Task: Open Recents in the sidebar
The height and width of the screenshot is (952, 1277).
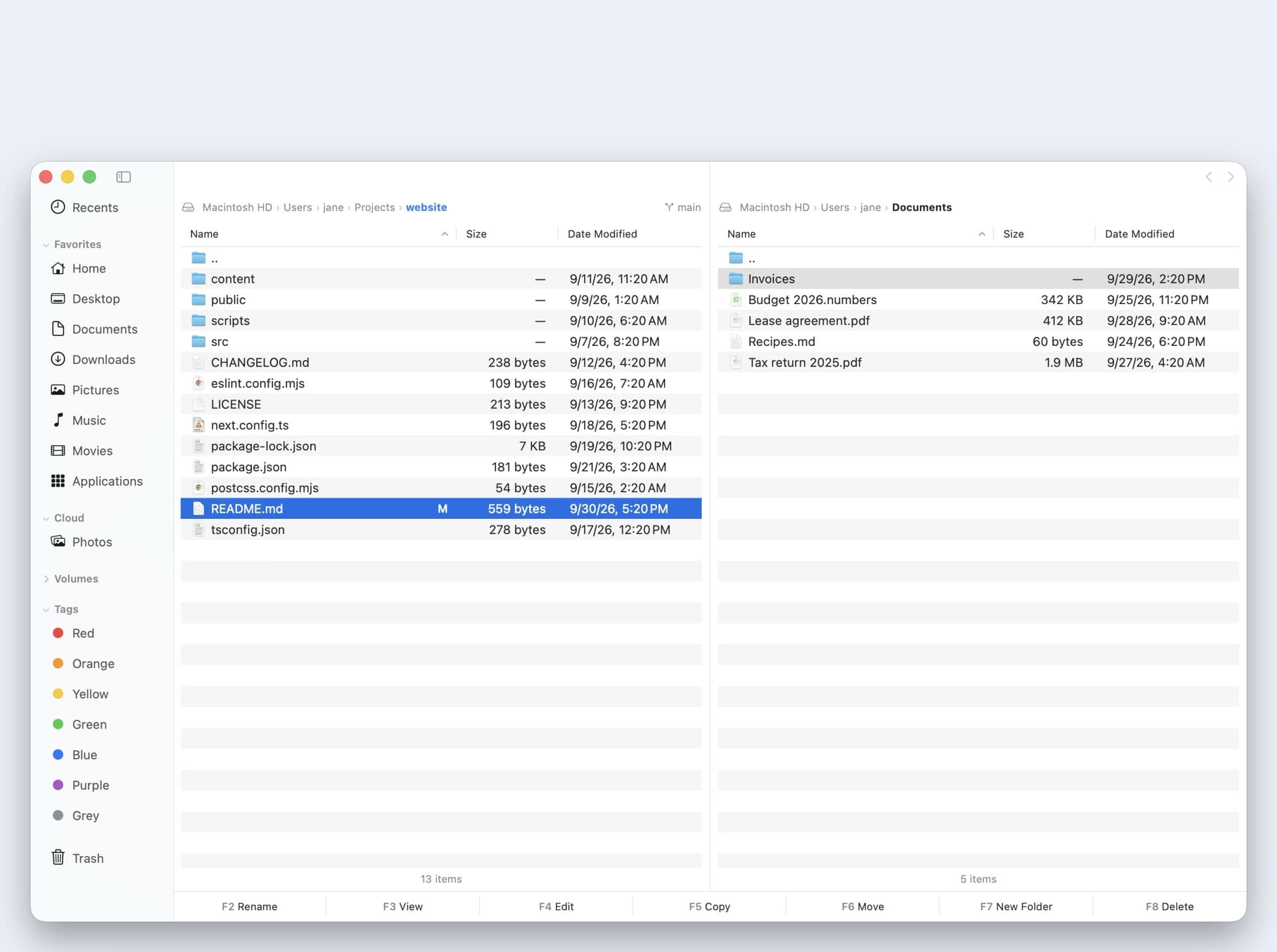Action: 84,208
